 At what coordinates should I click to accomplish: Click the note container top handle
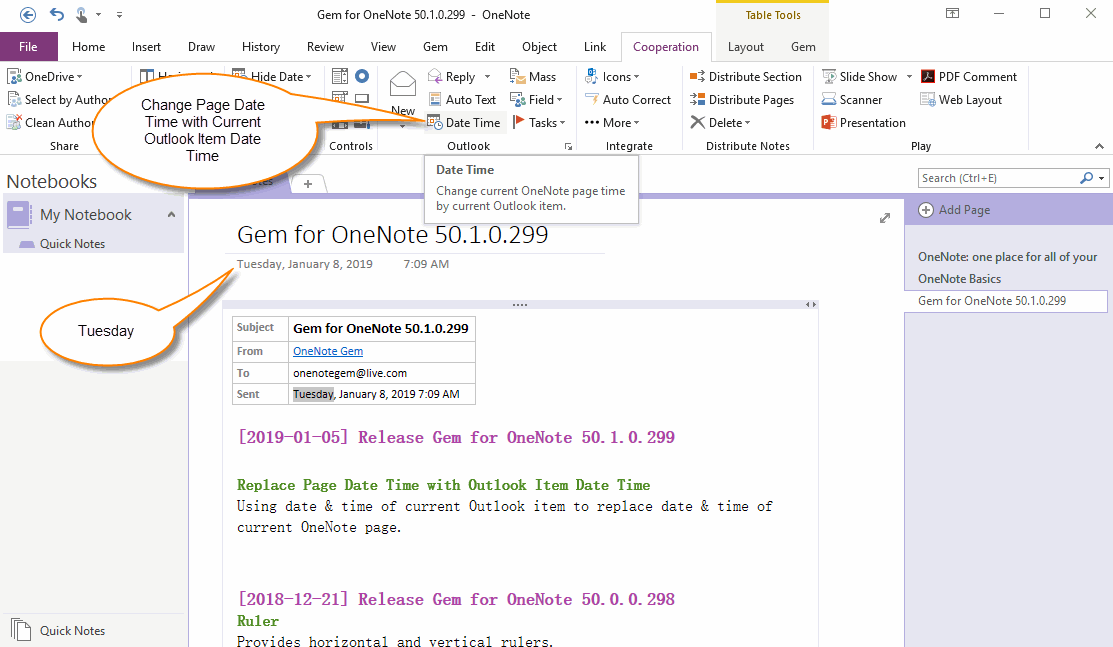(520, 305)
